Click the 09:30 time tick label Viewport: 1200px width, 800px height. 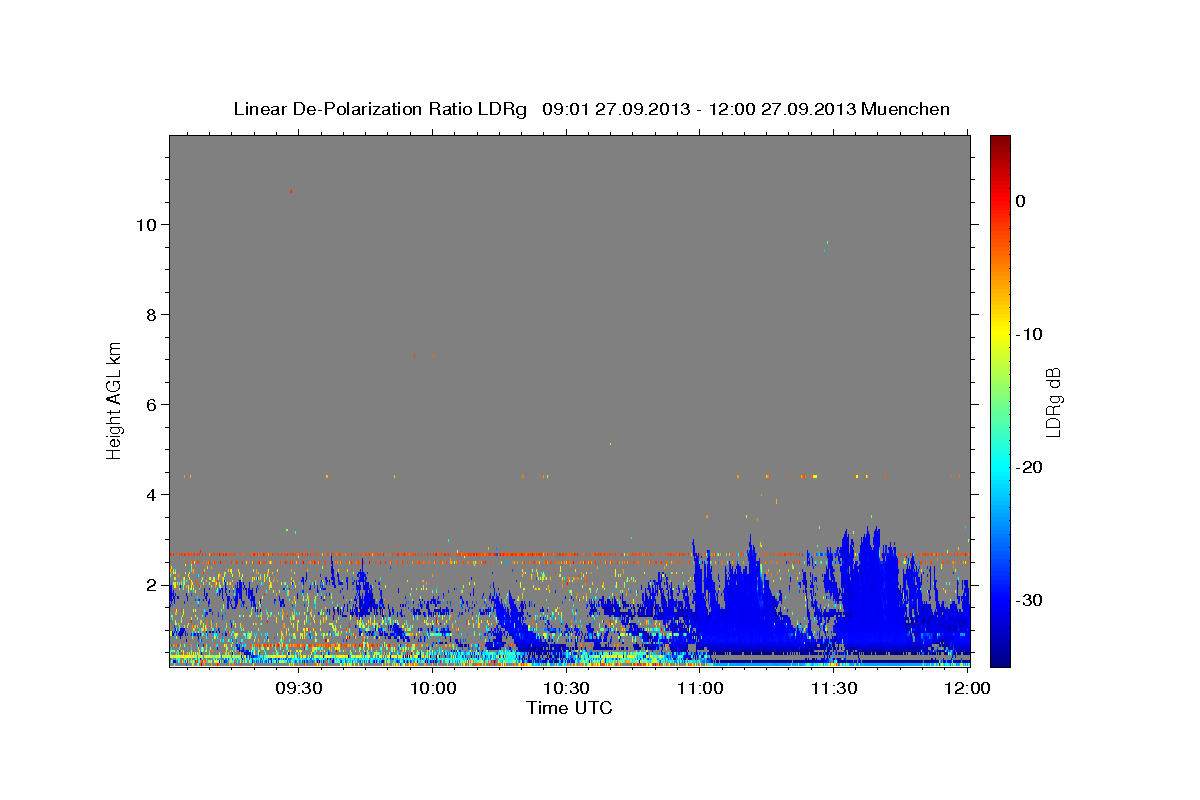299,689
